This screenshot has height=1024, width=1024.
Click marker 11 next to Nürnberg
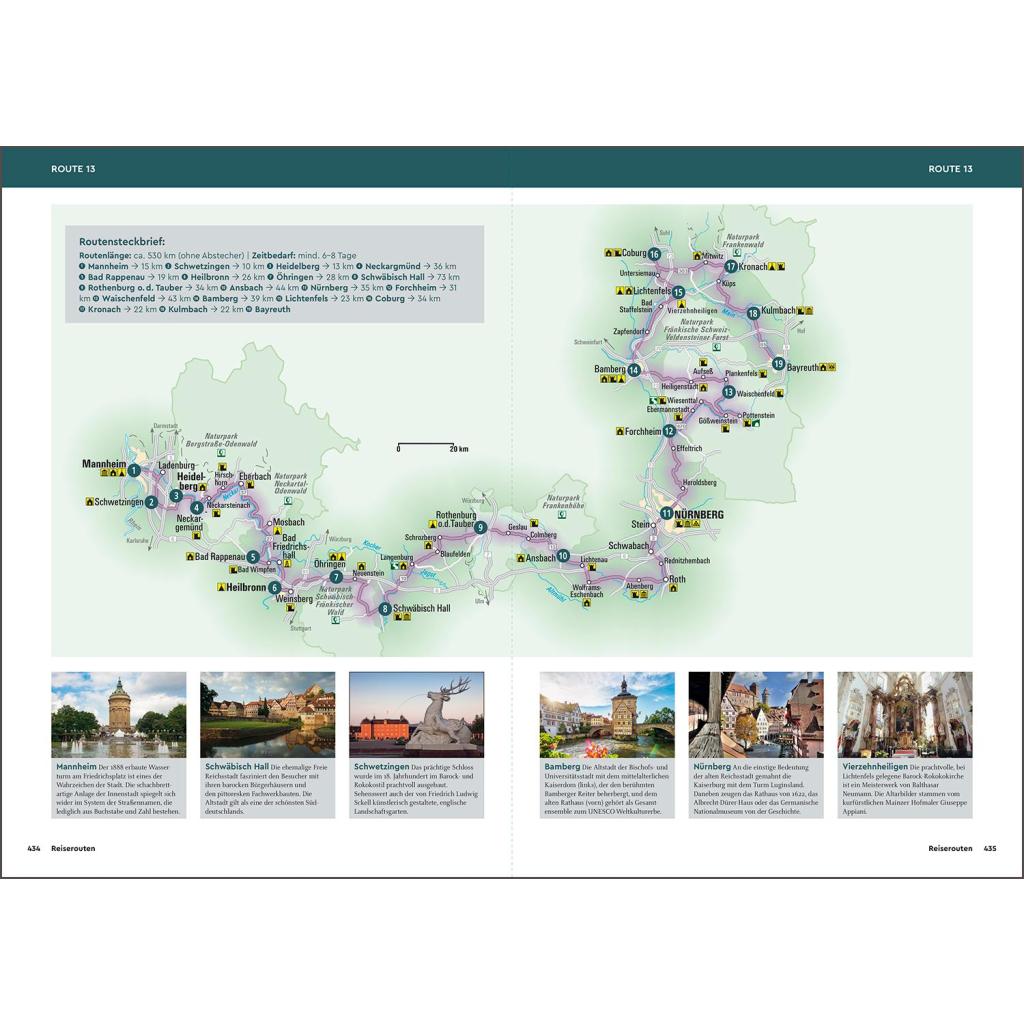(x=666, y=514)
